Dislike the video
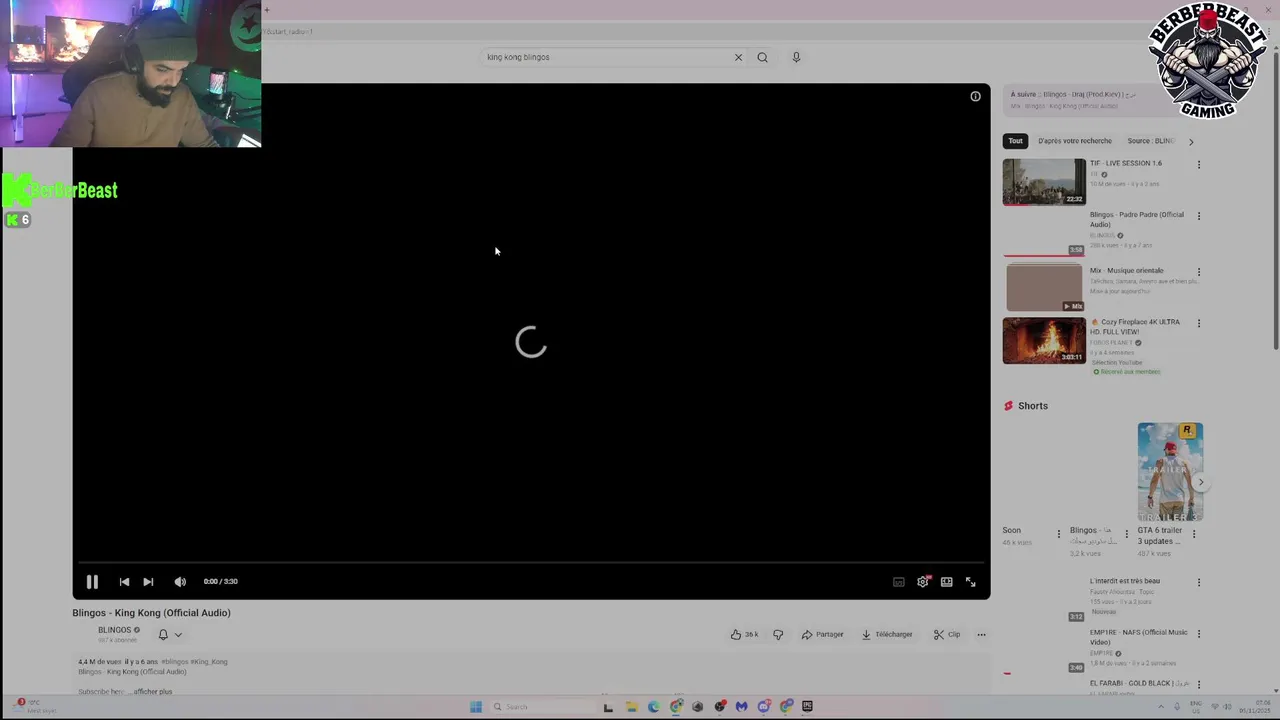 coord(778,634)
